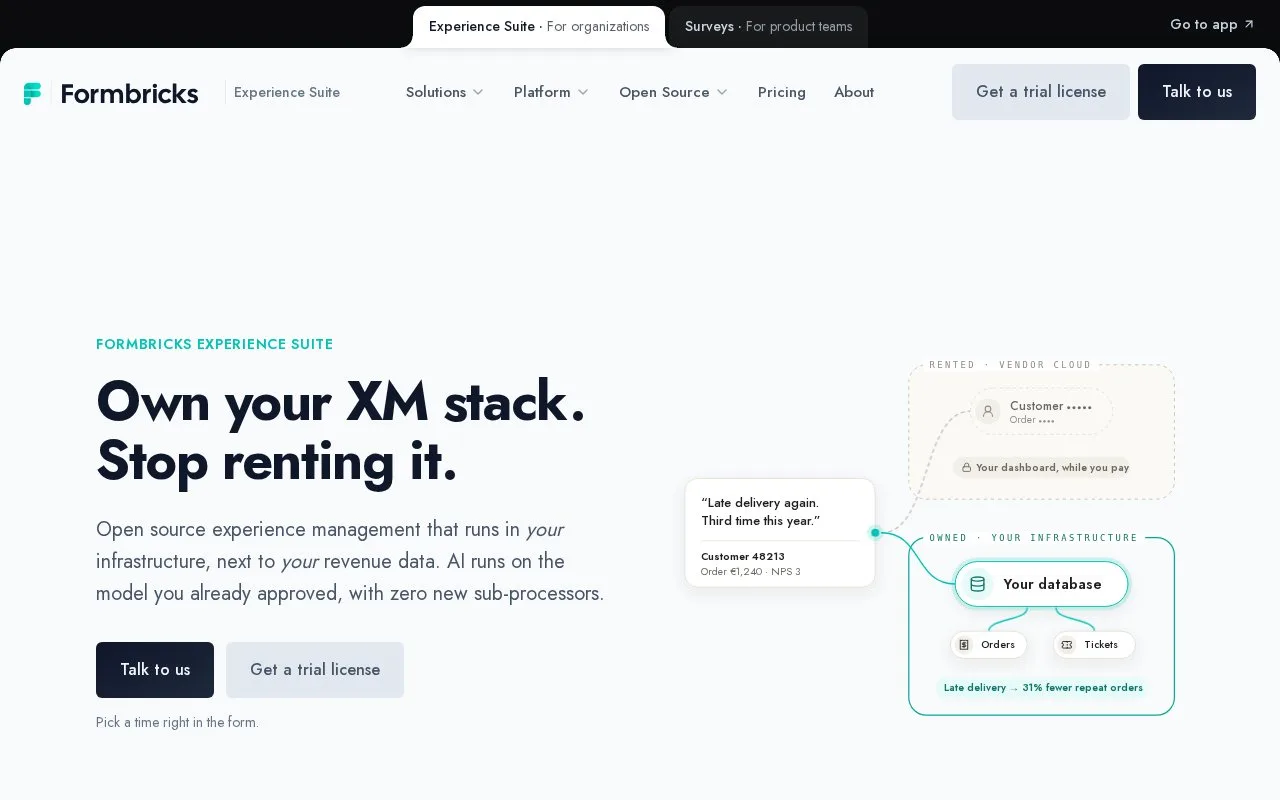Click Talk to us in header
Image resolution: width=1280 pixels, height=800 pixels.
coord(1197,92)
